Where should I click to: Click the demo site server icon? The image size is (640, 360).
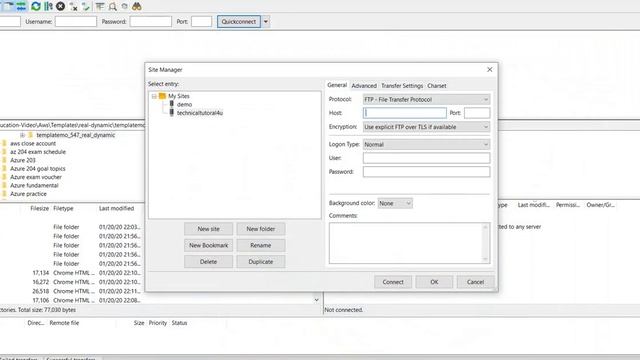coord(171,104)
